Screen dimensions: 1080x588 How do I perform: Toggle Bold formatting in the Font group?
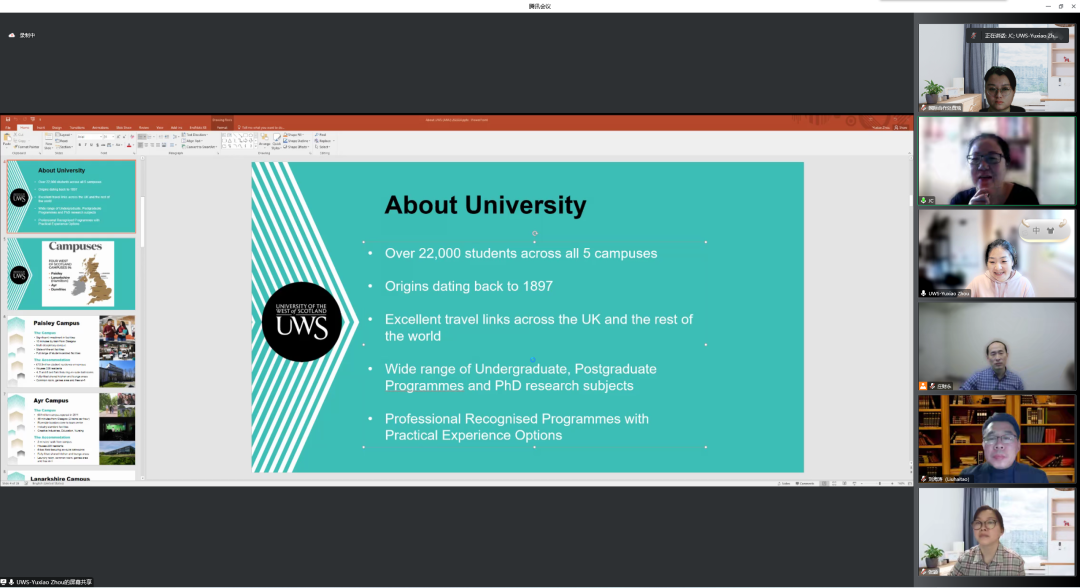80,145
